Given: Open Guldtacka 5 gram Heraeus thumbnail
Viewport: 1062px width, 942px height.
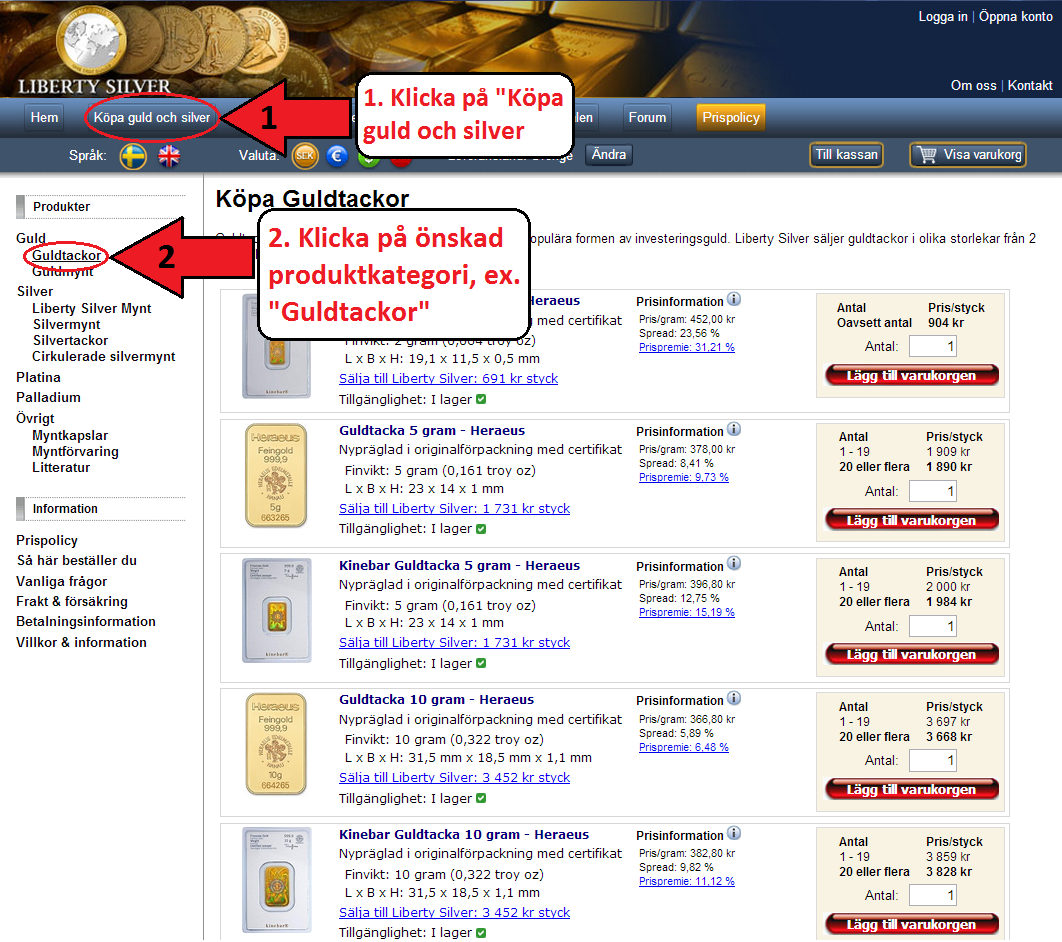Looking at the screenshot, I should [276, 475].
